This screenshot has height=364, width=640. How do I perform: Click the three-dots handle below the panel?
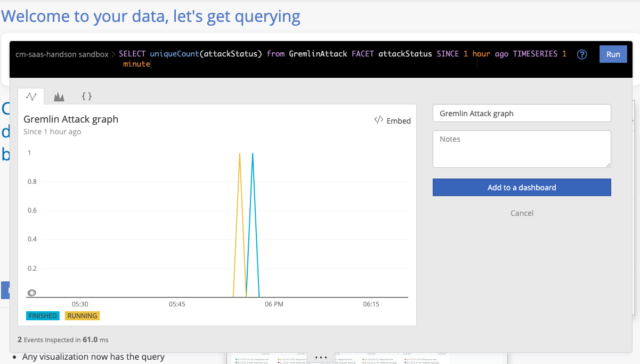321,357
